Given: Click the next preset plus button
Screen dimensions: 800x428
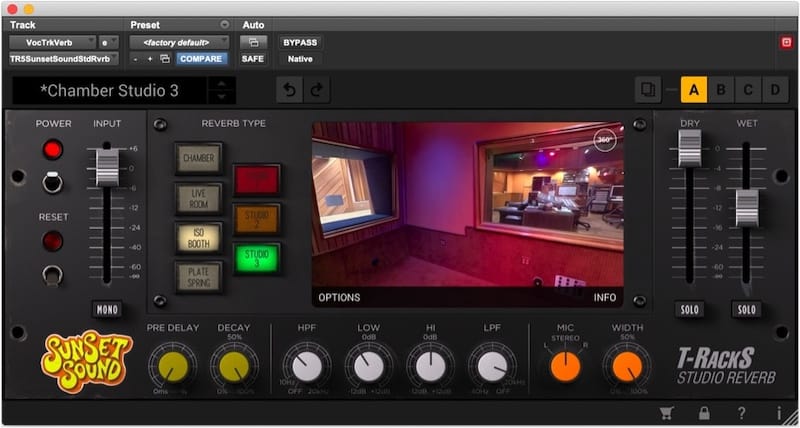Looking at the screenshot, I should (x=150, y=59).
